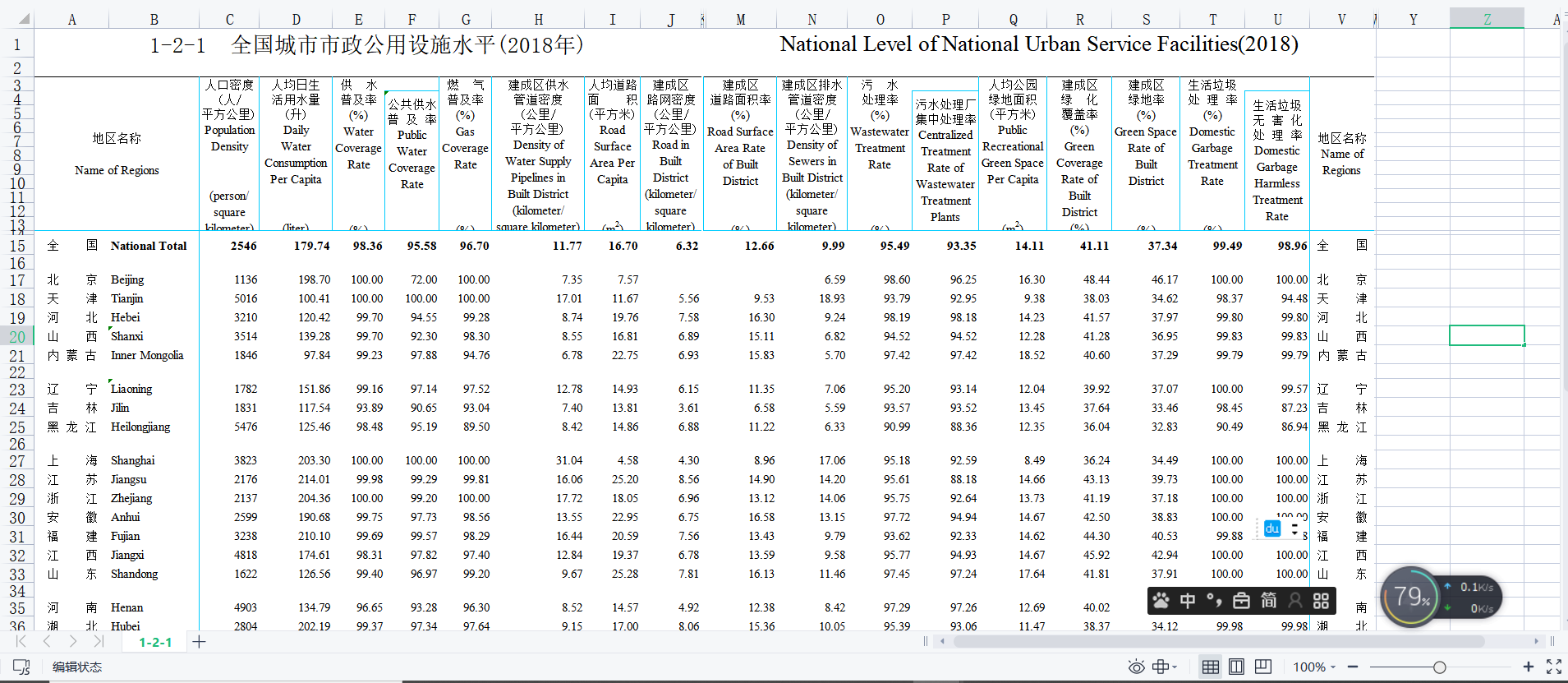Click the eye protection mode icon
1568x683 pixels.
(1136, 667)
